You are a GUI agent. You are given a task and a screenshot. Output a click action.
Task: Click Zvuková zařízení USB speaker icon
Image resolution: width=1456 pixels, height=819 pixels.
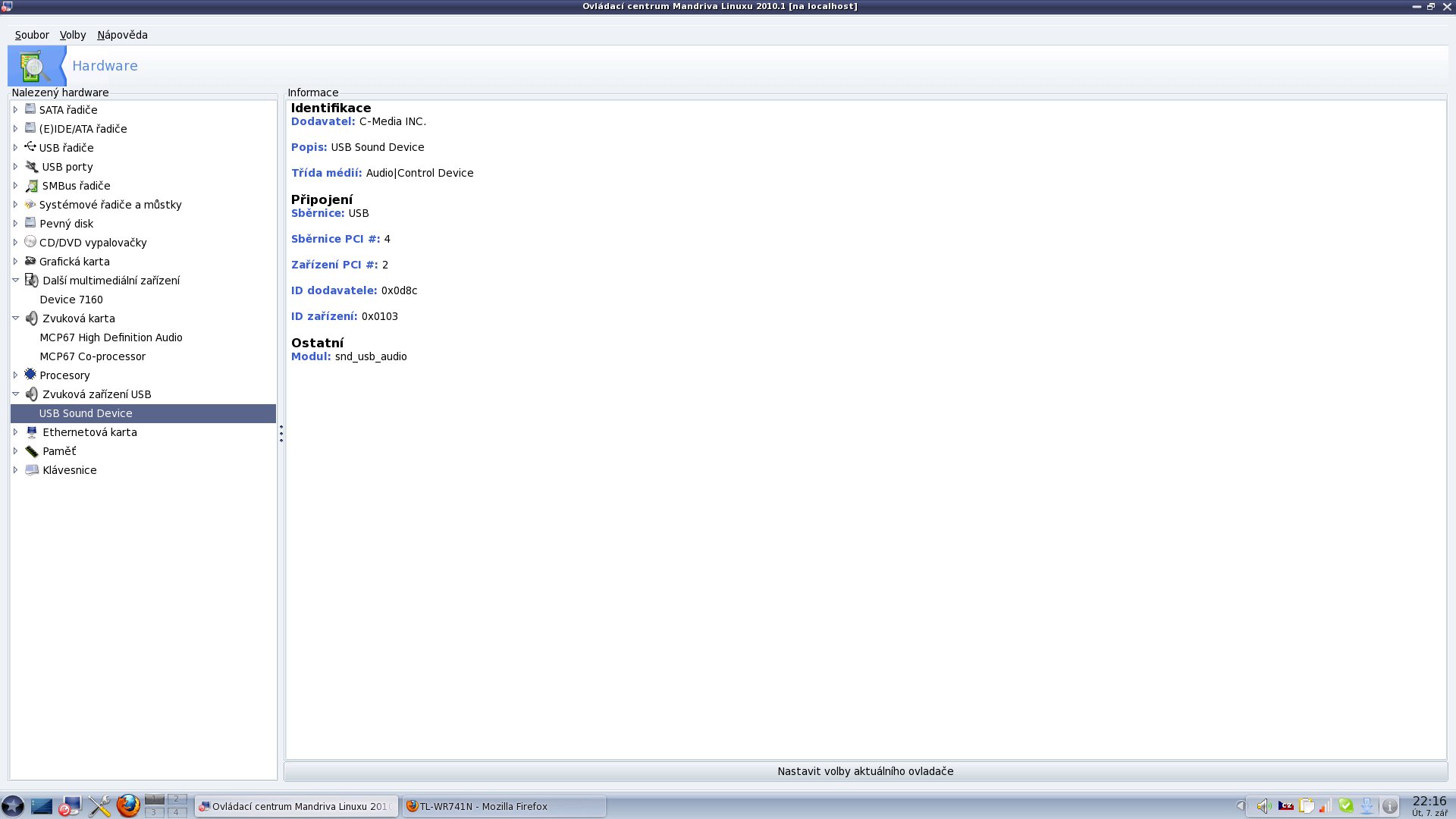31,394
